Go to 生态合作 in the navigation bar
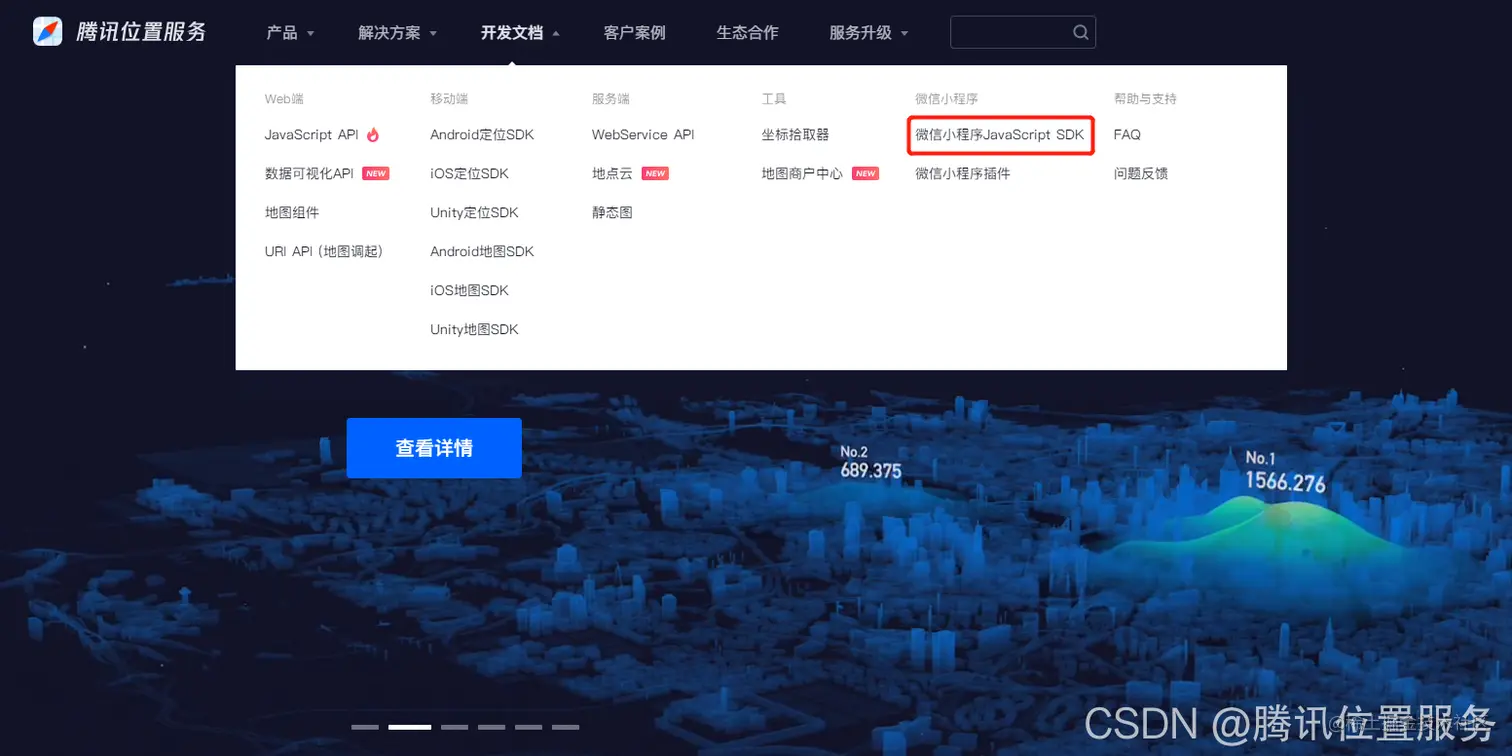Image resolution: width=1512 pixels, height=756 pixels. tap(747, 32)
